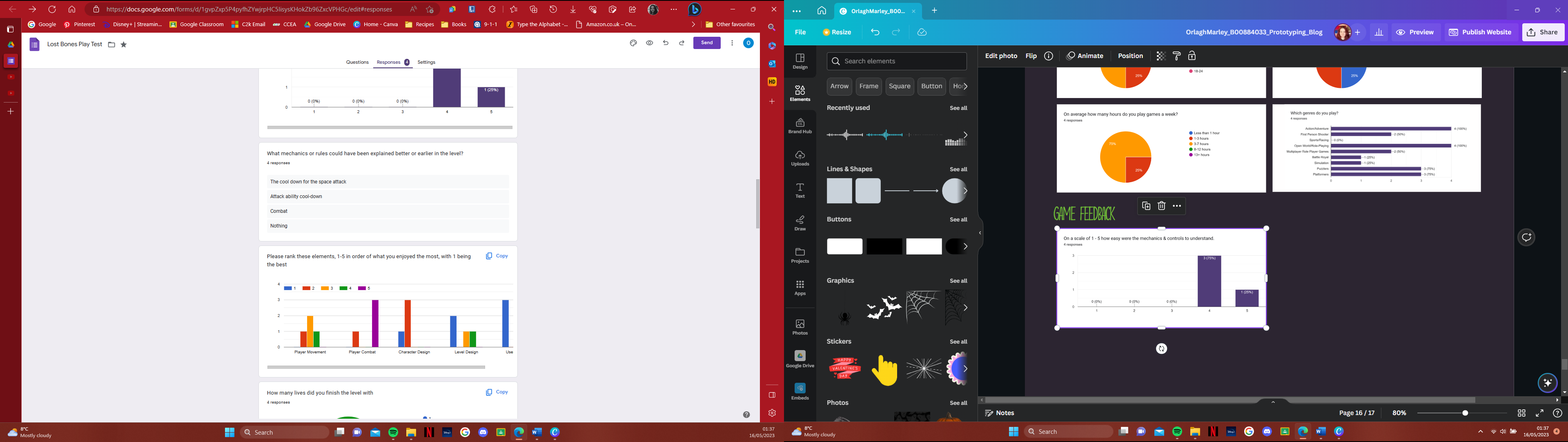Open Edit photo in Canva toolbar
Image resolution: width=1568 pixels, height=442 pixels.
point(1001,56)
